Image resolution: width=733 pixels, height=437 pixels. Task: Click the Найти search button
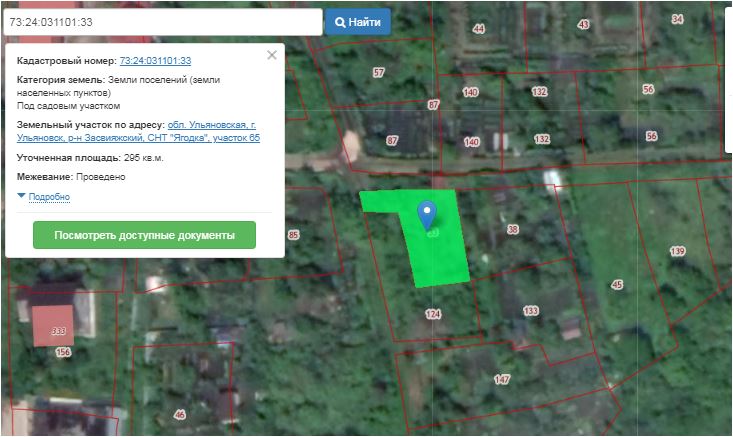[x=357, y=22]
